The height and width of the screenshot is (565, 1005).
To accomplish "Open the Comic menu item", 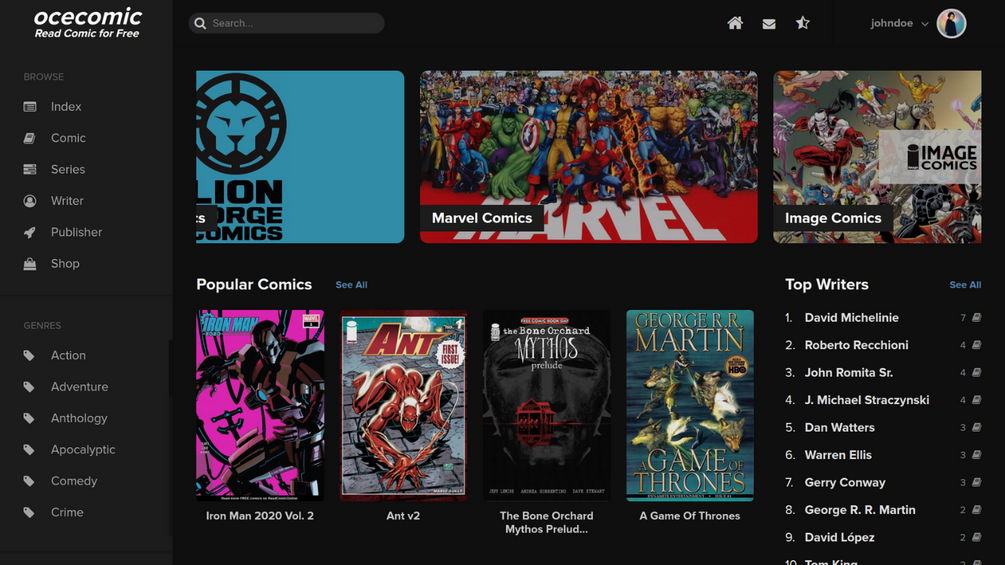I will (68, 138).
